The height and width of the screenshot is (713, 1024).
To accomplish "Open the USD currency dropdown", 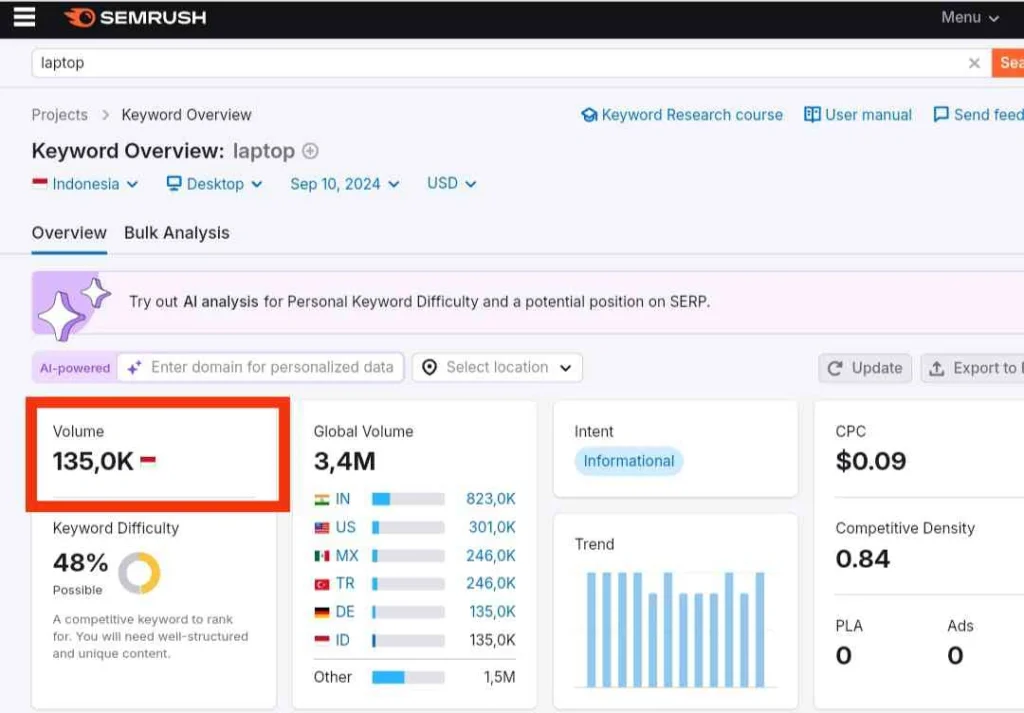I will click(x=451, y=183).
